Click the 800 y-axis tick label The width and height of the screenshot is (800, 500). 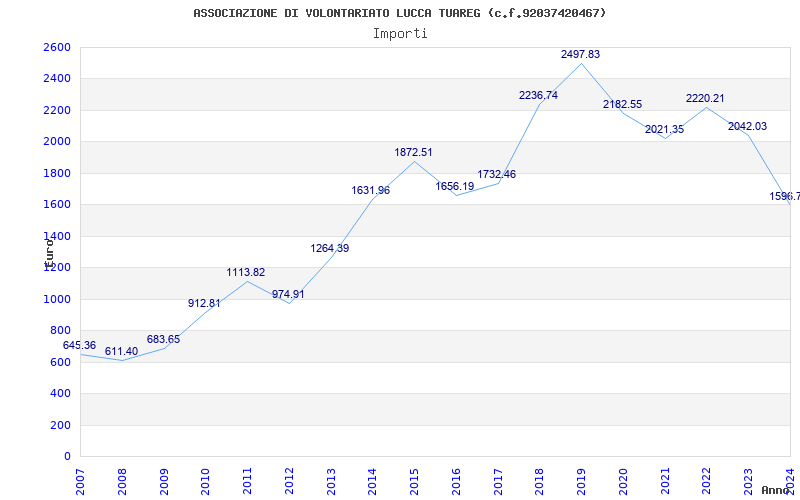[x=61, y=331]
